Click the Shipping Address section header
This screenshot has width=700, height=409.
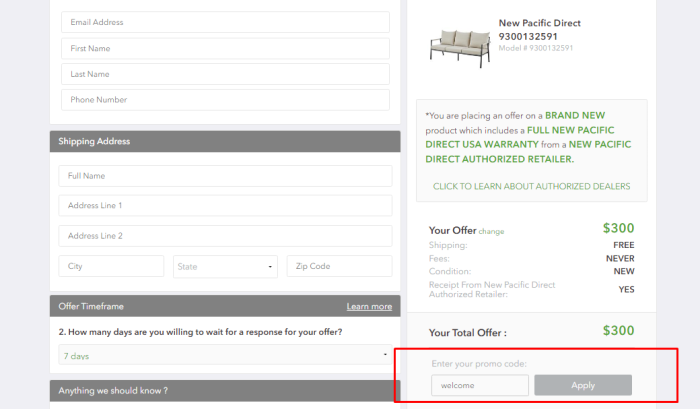(x=225, y=141)
